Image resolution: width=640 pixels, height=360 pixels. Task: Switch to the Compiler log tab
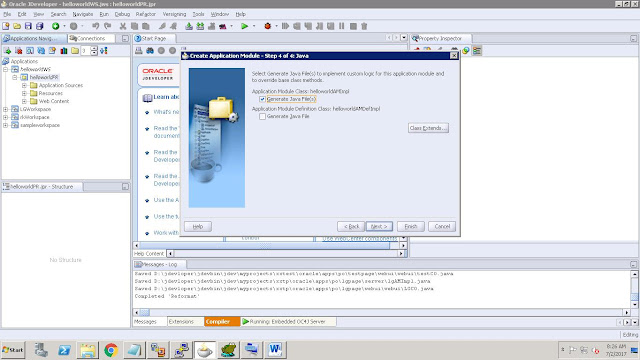[222, 322]
